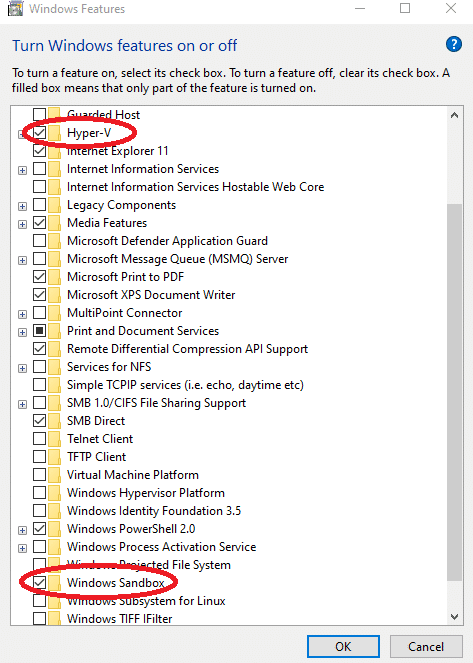Click the blue help question mark icon
Viewport: 473px width, 663px height.
pyautogui.click(x=454, y=44)
